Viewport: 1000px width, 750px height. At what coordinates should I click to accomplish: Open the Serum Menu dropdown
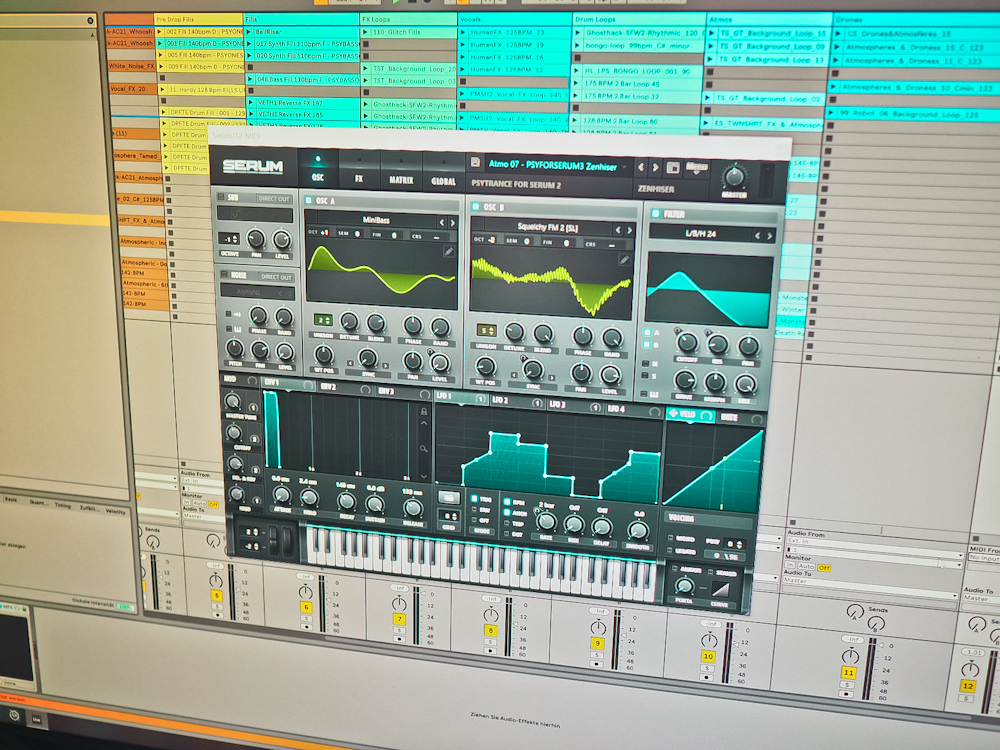696,168
